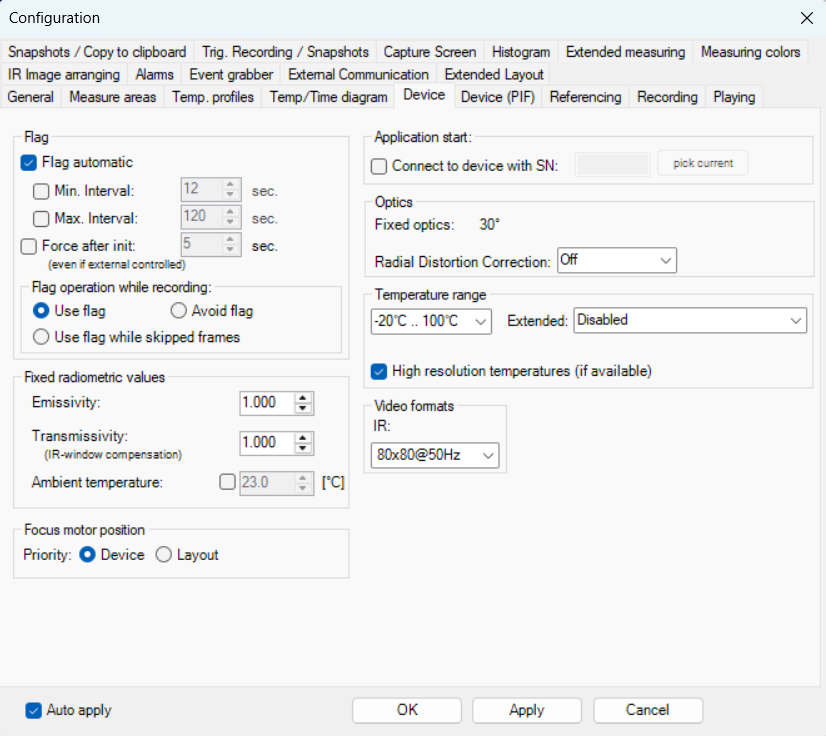826x736 pixels.
Task: Open Measuring colors tab
Action: tap(750, 52)
